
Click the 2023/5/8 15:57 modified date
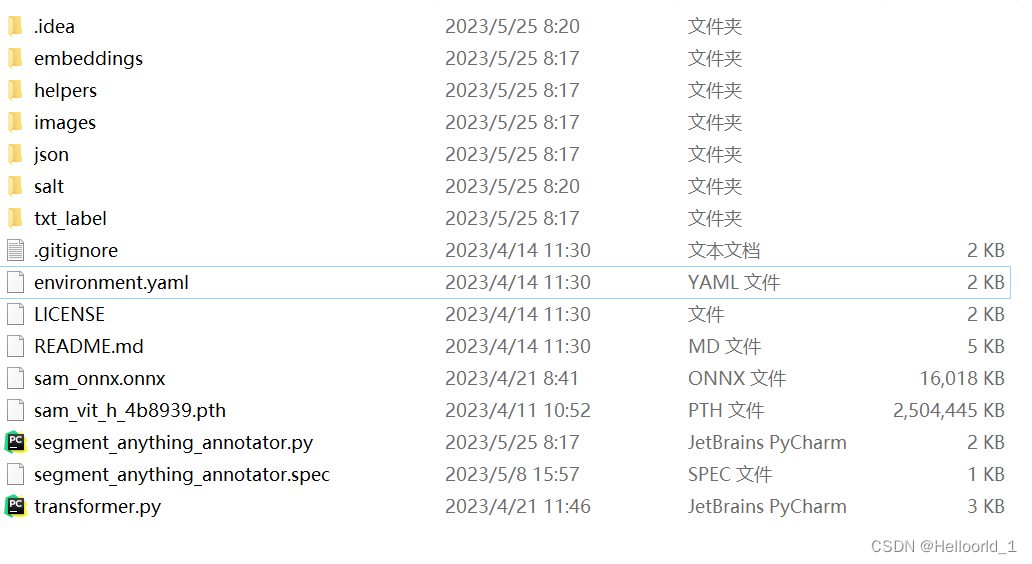point(512,474)
